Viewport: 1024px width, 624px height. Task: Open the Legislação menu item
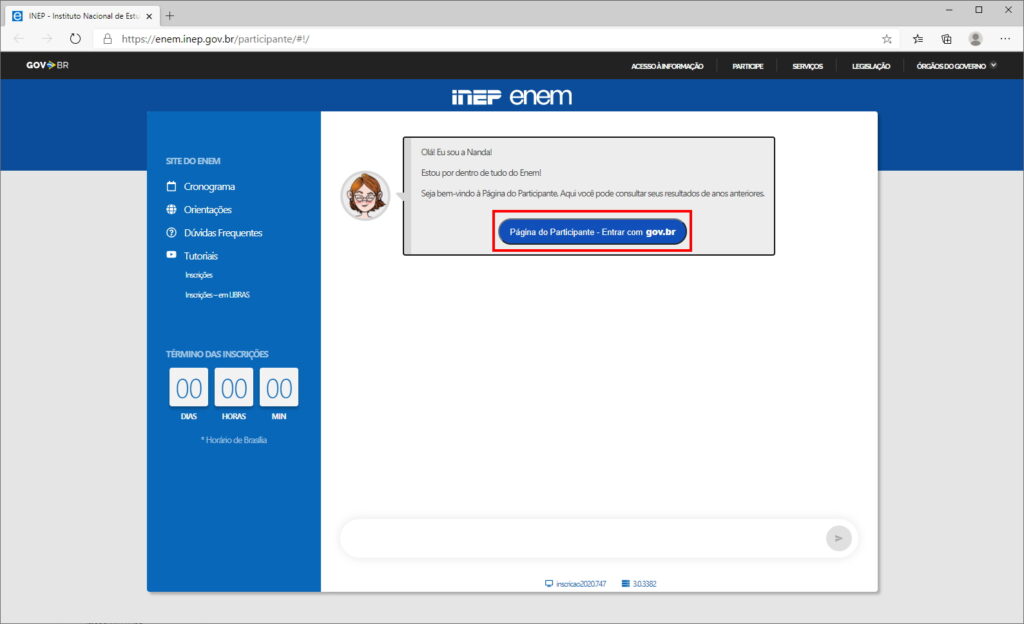tap(871, 66)
